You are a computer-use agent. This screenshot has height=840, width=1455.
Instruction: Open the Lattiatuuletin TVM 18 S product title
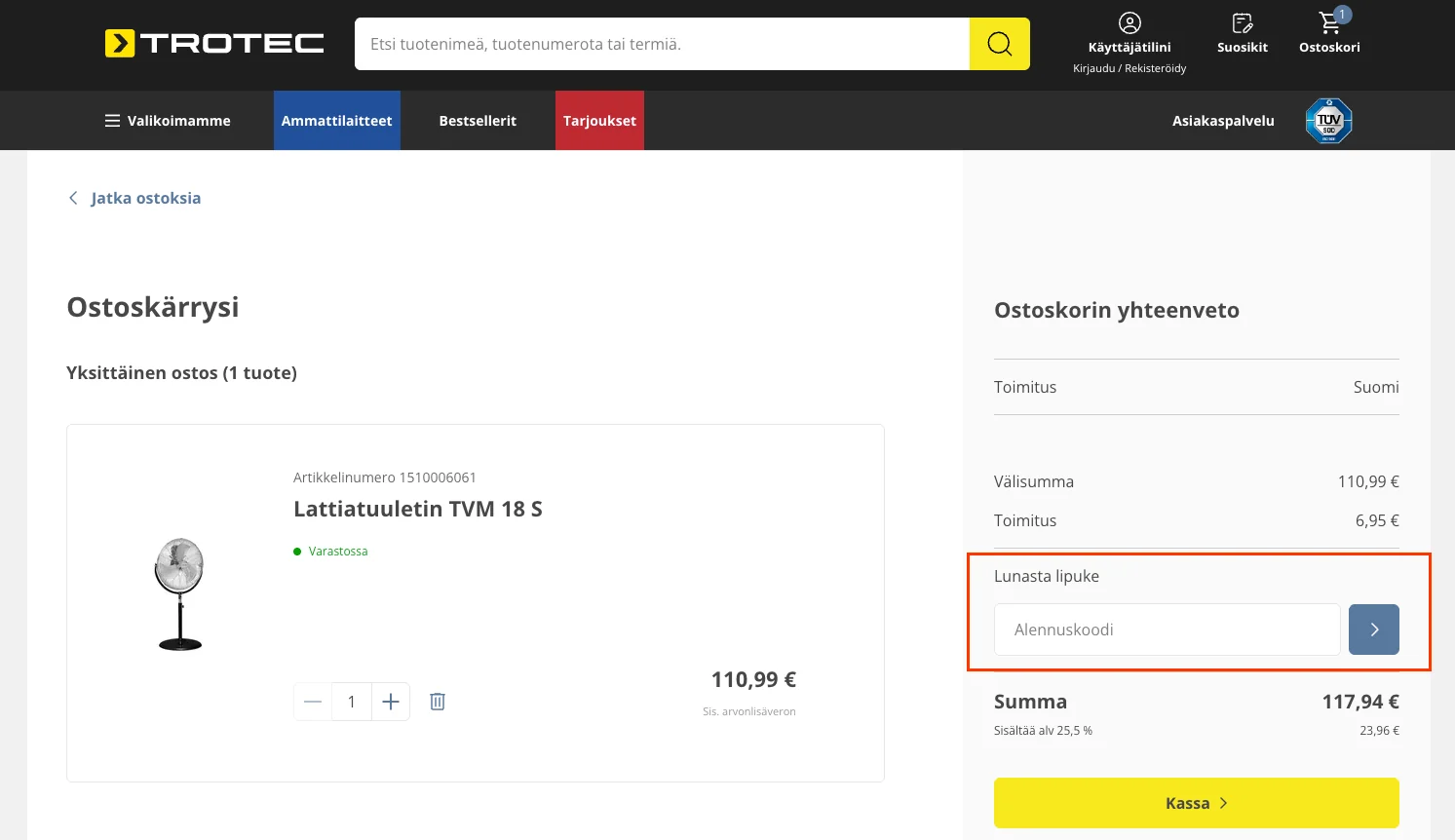click(418, 509)
